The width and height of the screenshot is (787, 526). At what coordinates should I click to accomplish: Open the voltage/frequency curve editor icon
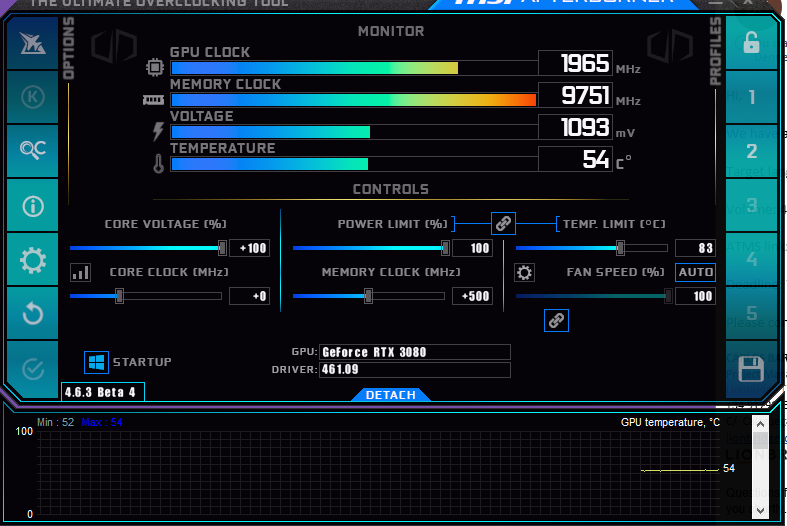point(80,273)
